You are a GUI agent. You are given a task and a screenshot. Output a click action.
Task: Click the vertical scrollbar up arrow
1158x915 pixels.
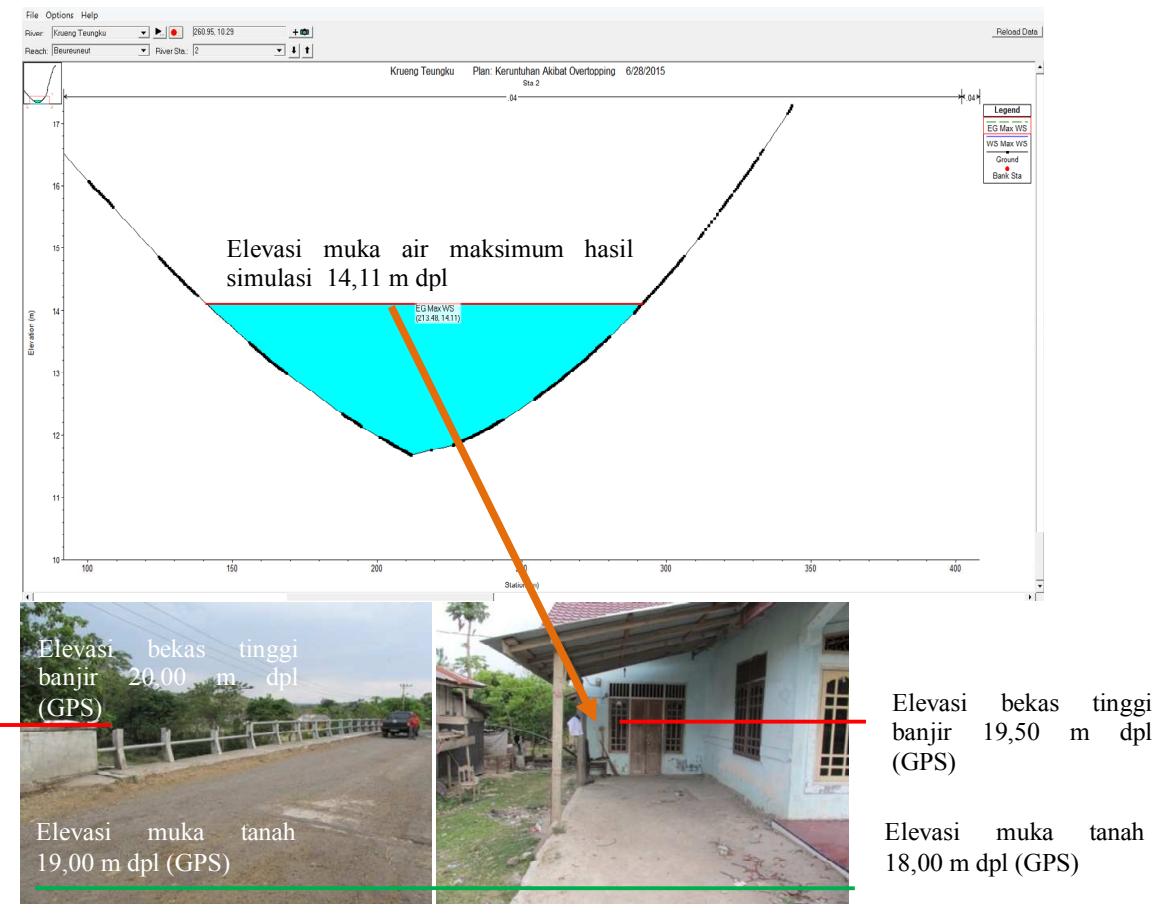[1040, 68]
